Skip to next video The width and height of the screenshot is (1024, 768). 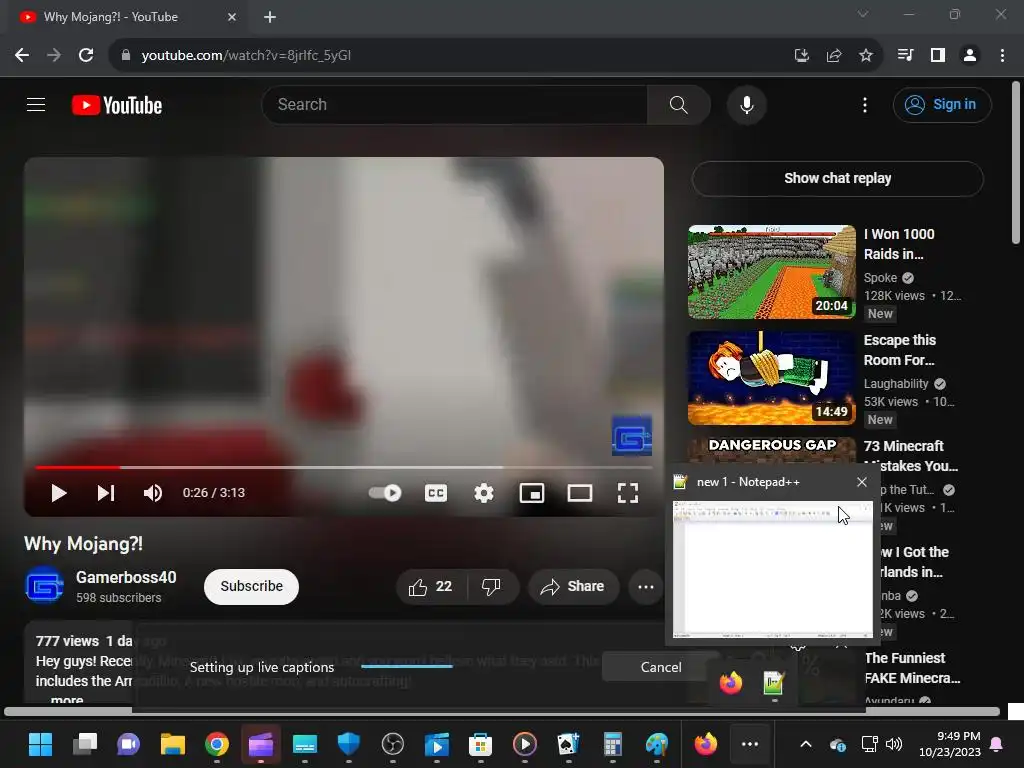[106, 493]
